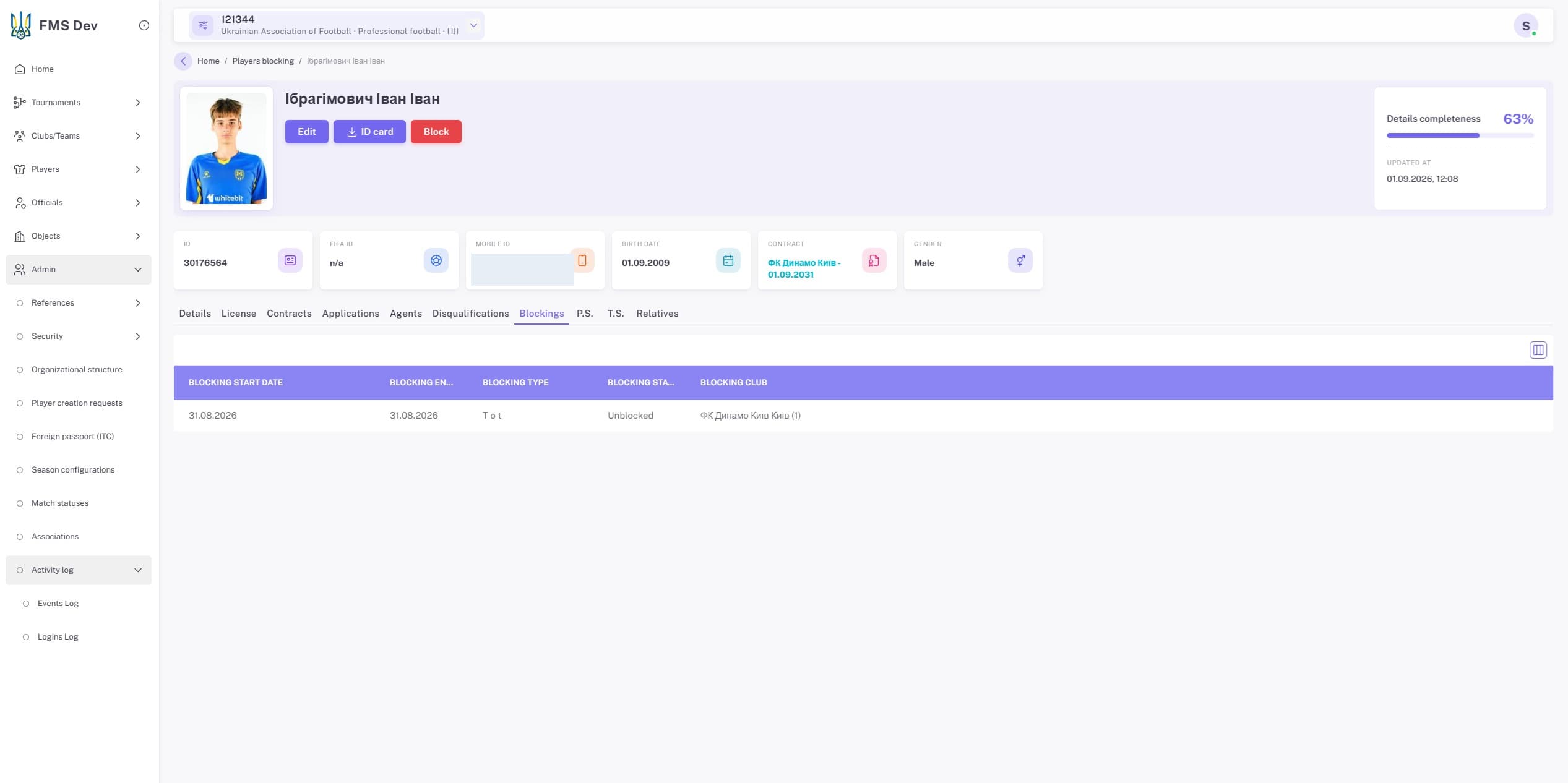Image resolution: width=1568 pixels, height=783 pixels.
Task: Click the Birth date calendar icon
Action: [728, 260]
